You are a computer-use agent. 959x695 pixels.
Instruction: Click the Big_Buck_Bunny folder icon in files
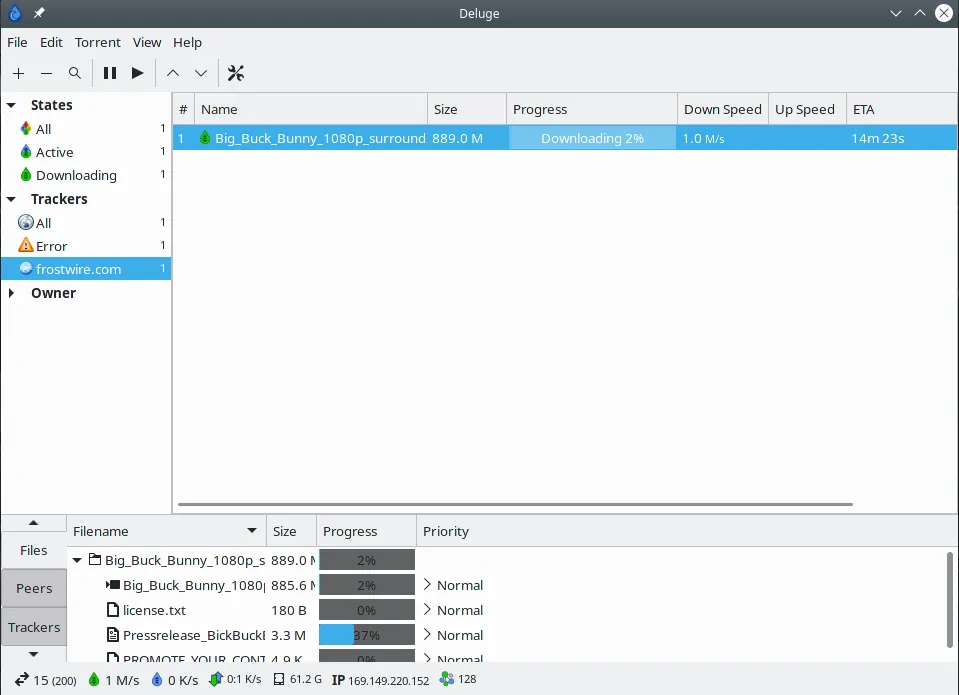click(x=95, y=559)
